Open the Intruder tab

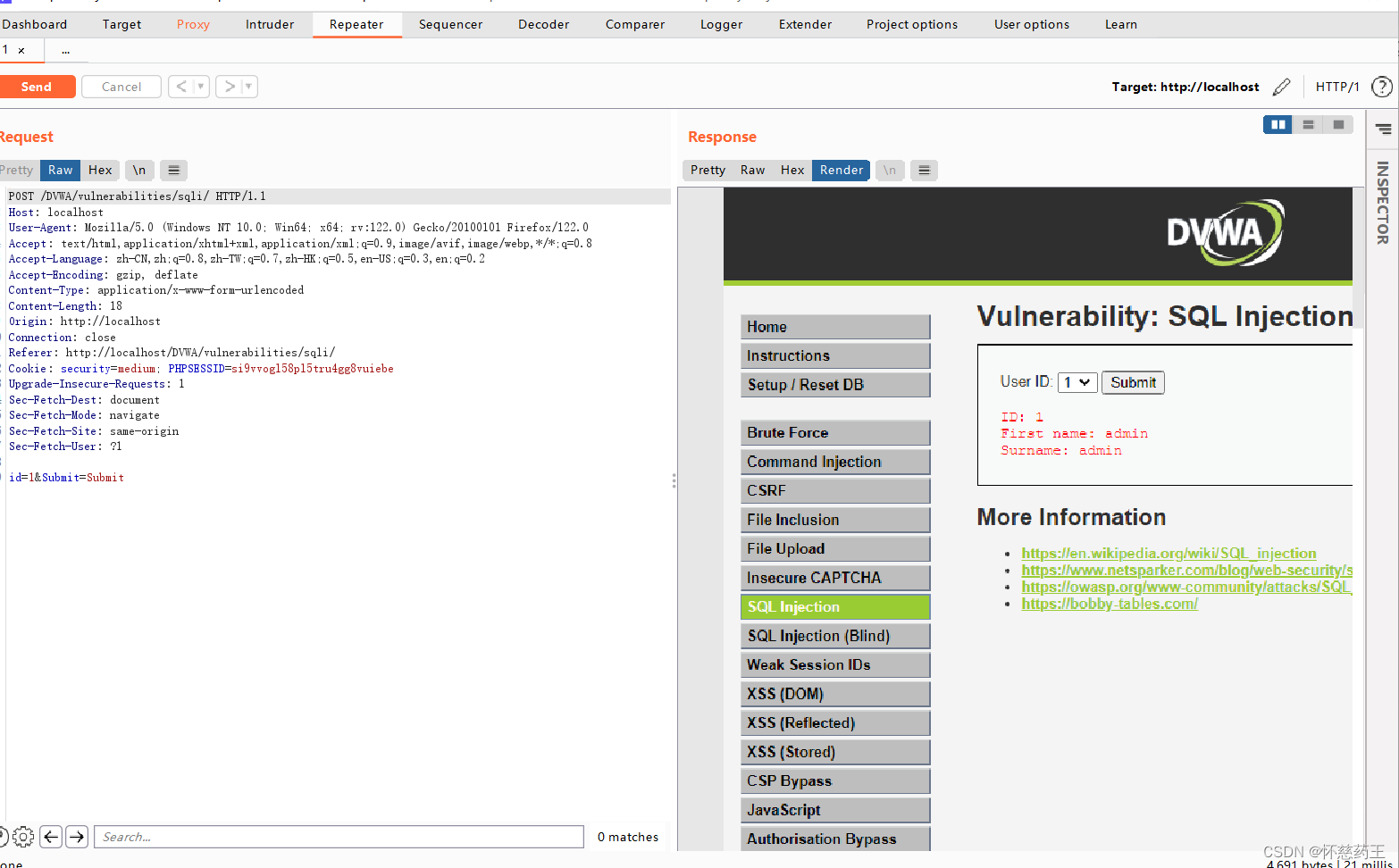tap(270, 24)
